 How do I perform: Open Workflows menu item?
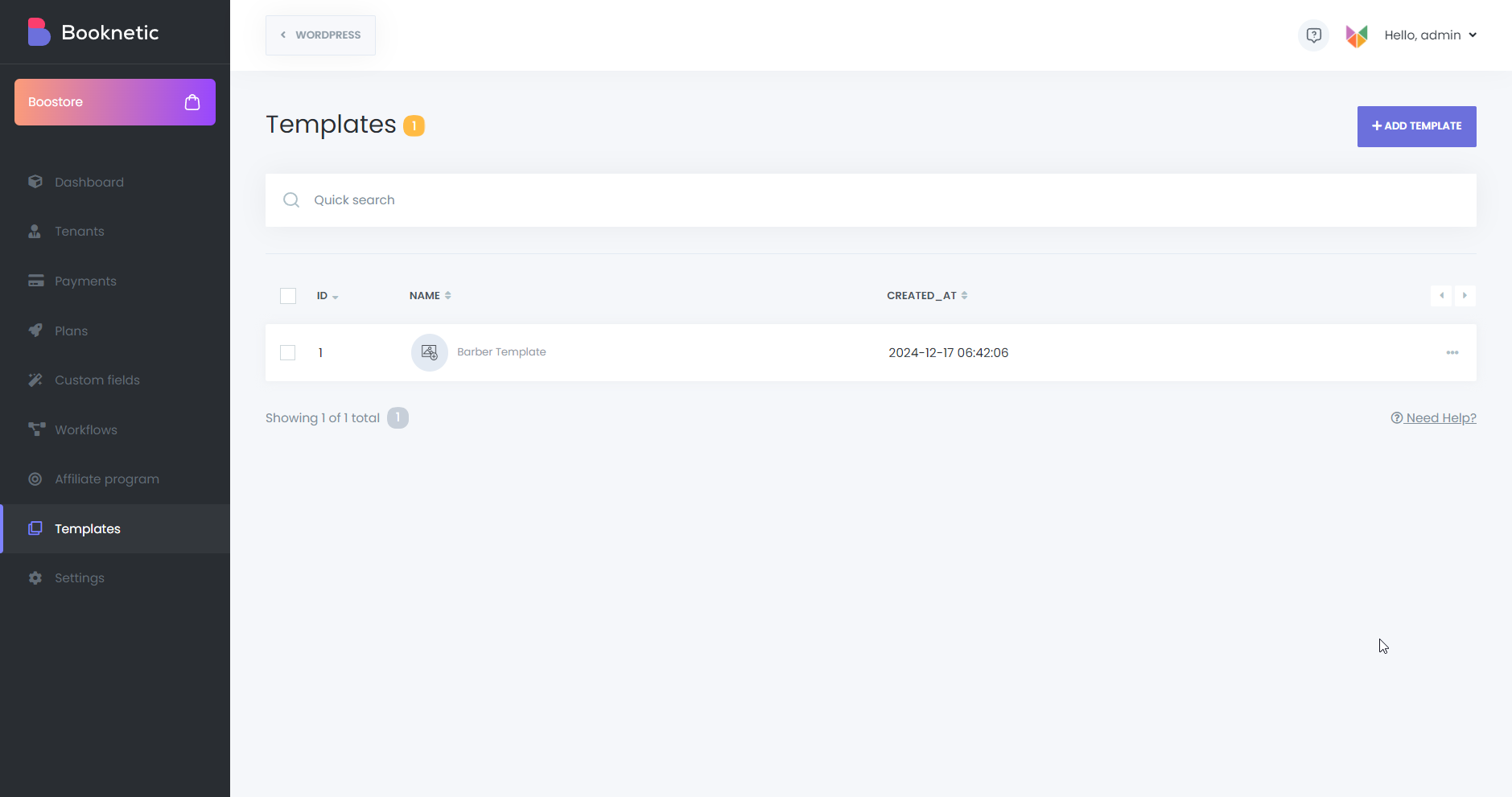coord(115,429)
